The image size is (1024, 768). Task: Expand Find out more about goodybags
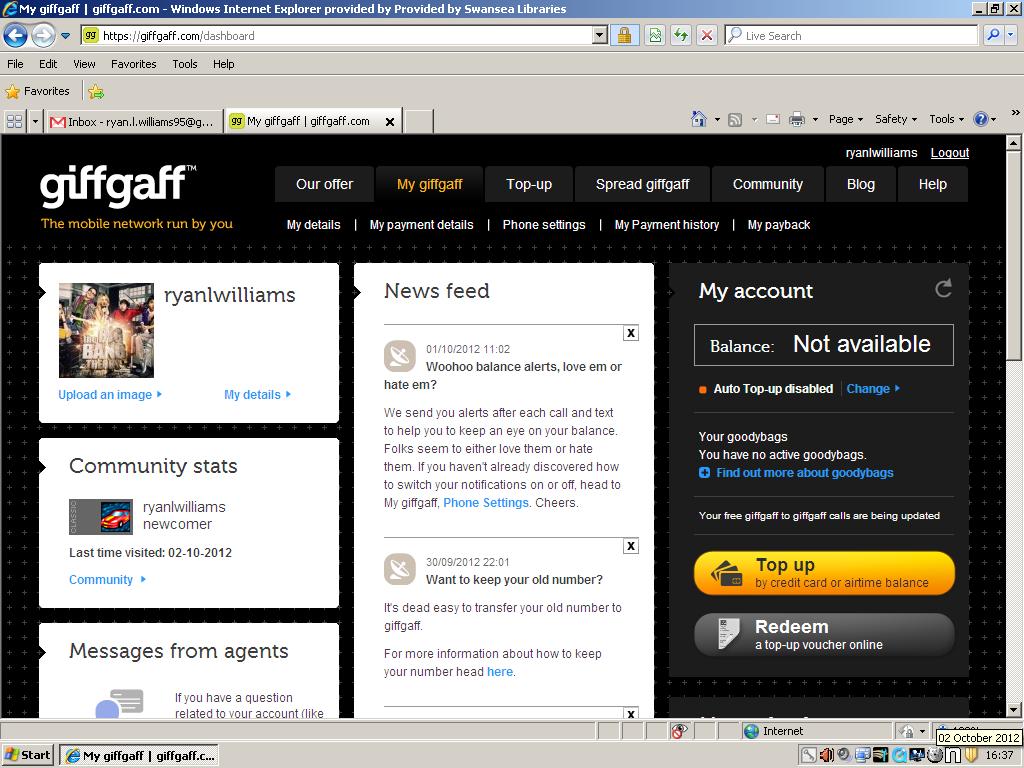pos(804,473)
